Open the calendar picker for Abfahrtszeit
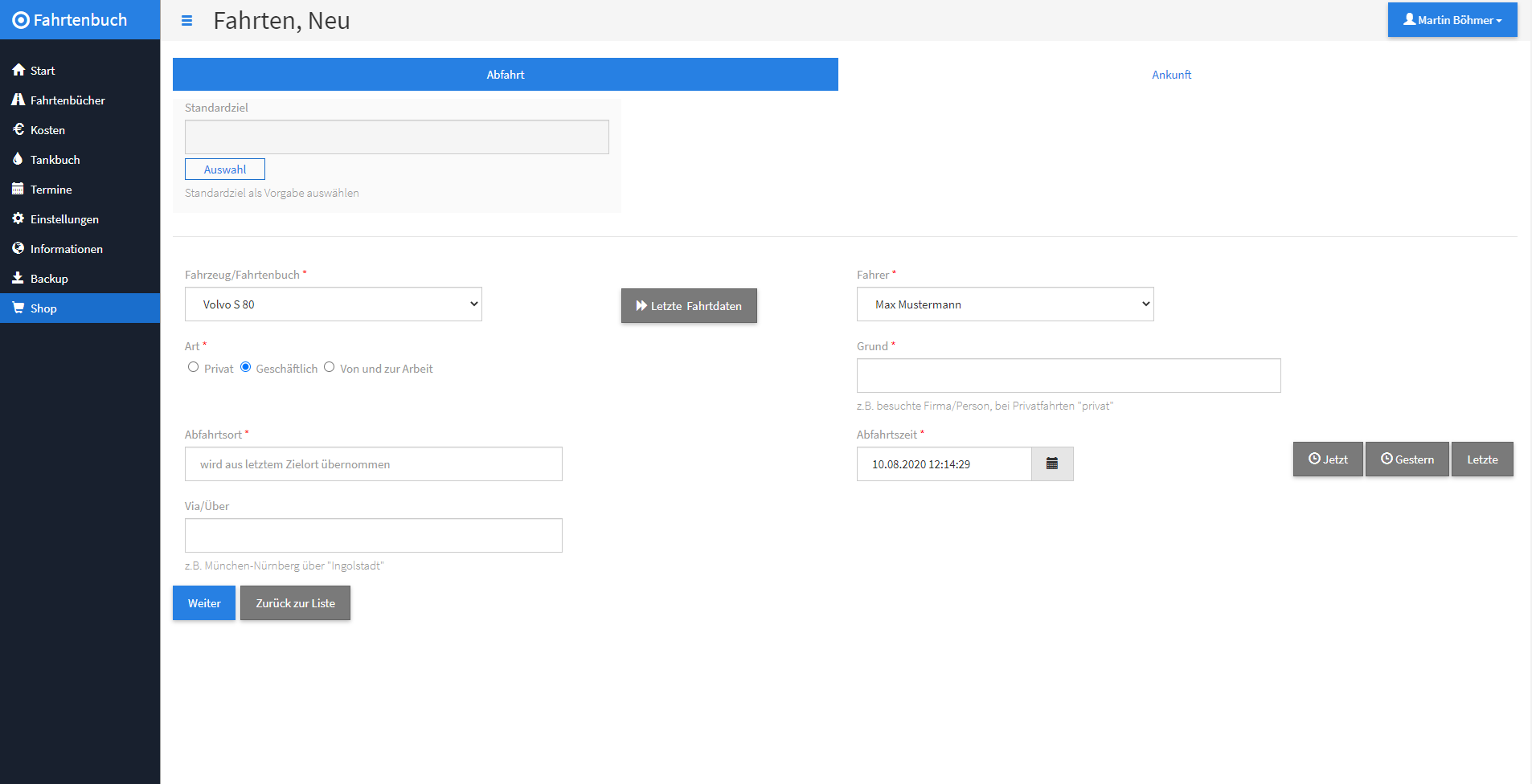 pyautogui.click(x=1052, y=463)
